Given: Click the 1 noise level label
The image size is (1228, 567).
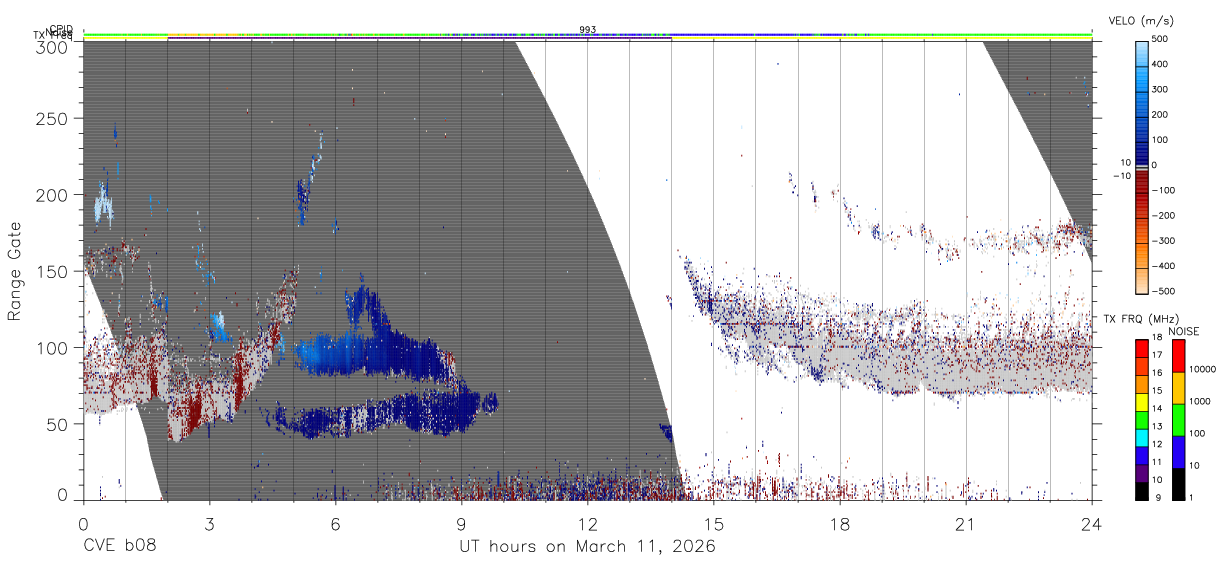Looking at the screenshot, I should 1192,498.
